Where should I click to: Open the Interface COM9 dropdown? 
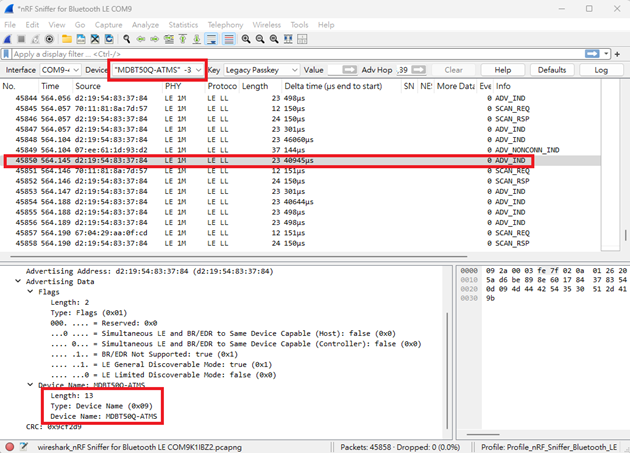pyautogui.click(x=60, y=70)
